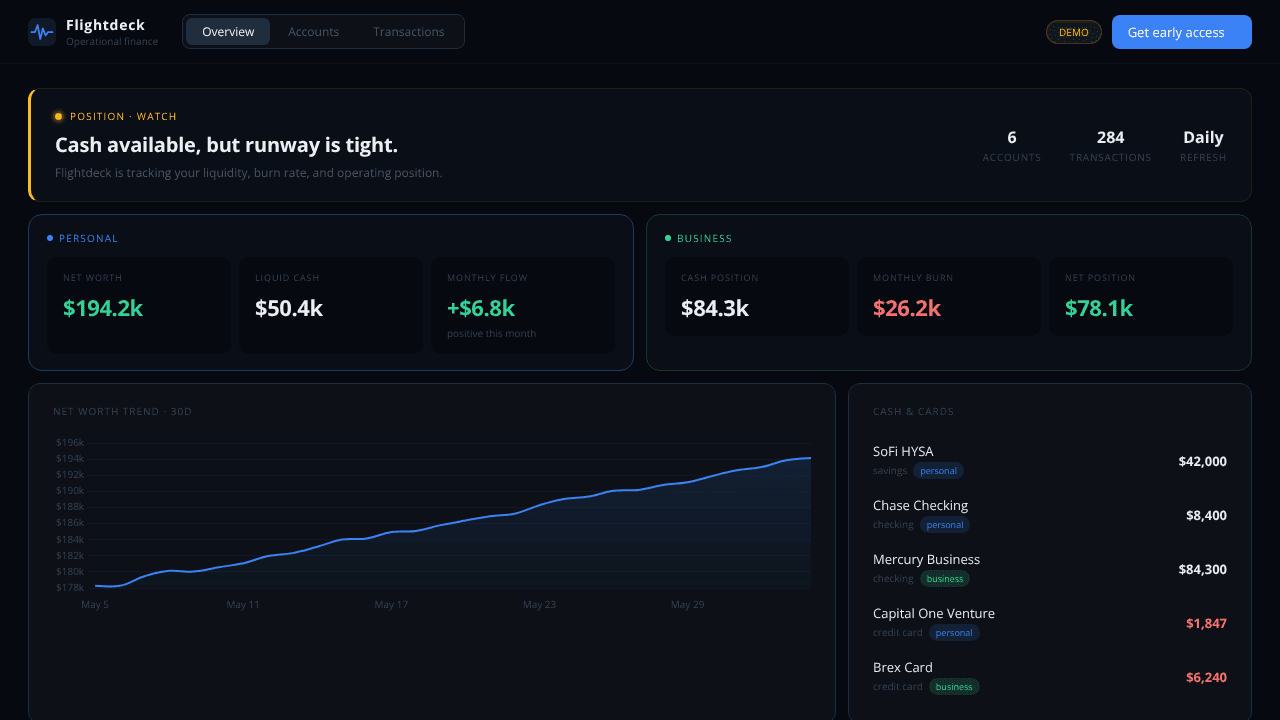Click the Cash Position $84.3k card
Screen dimensions: 1280x720
757,296
